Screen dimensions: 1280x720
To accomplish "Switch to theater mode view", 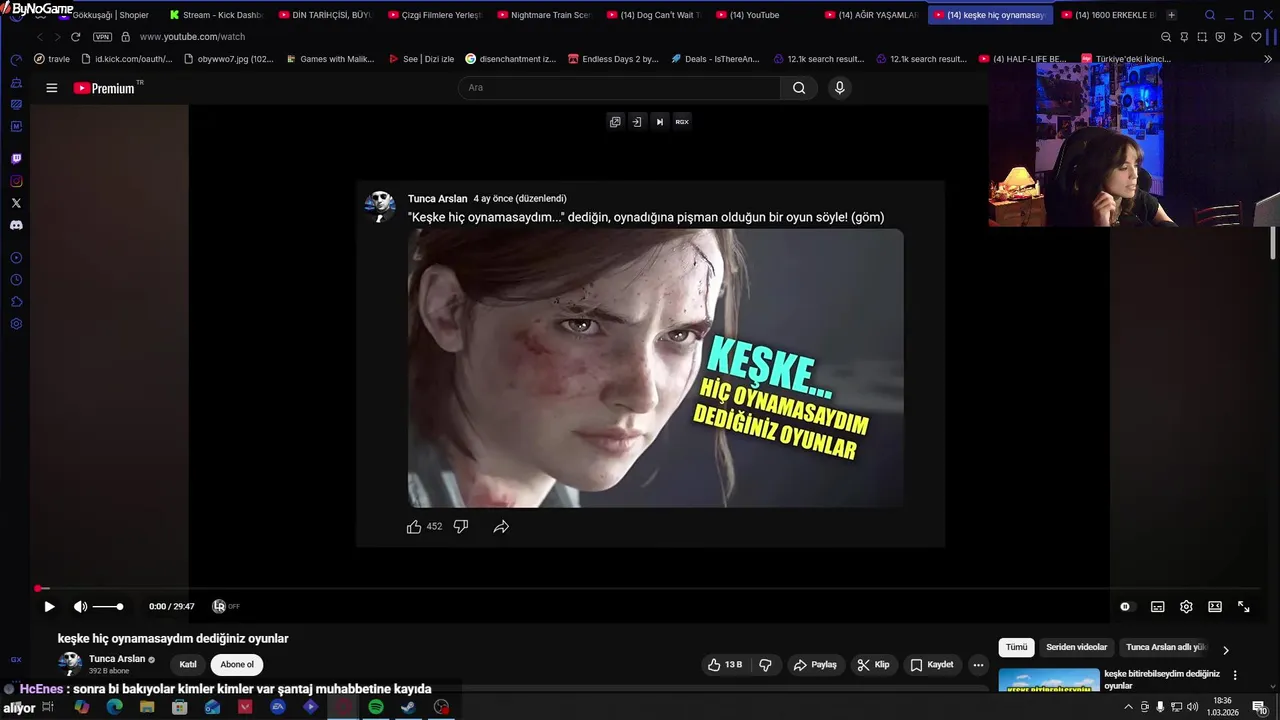I will pos(1215,606).
